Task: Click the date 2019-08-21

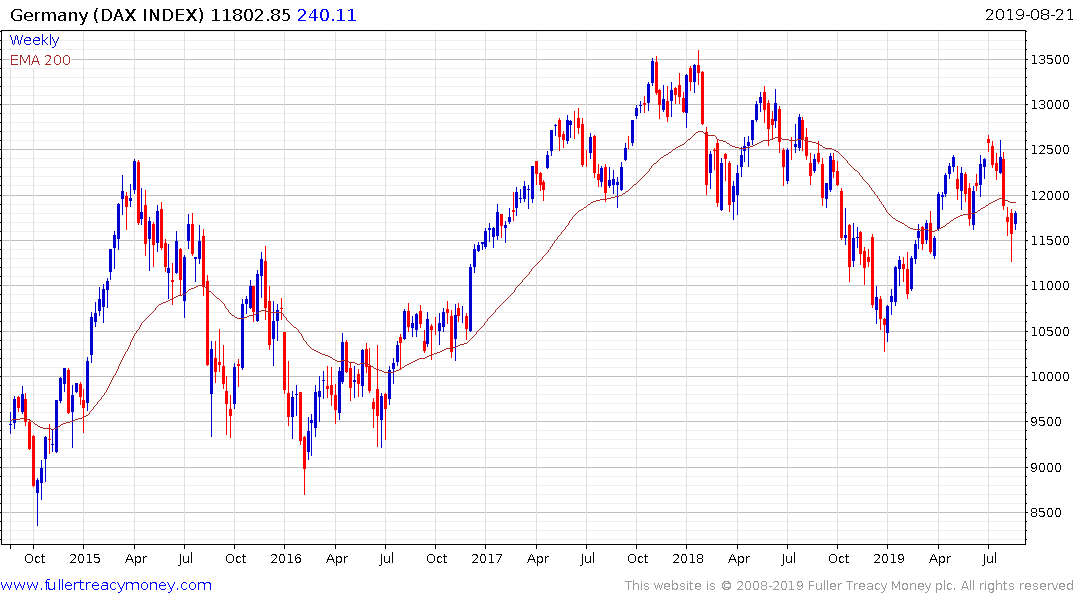Action: tap(1029, 14)
